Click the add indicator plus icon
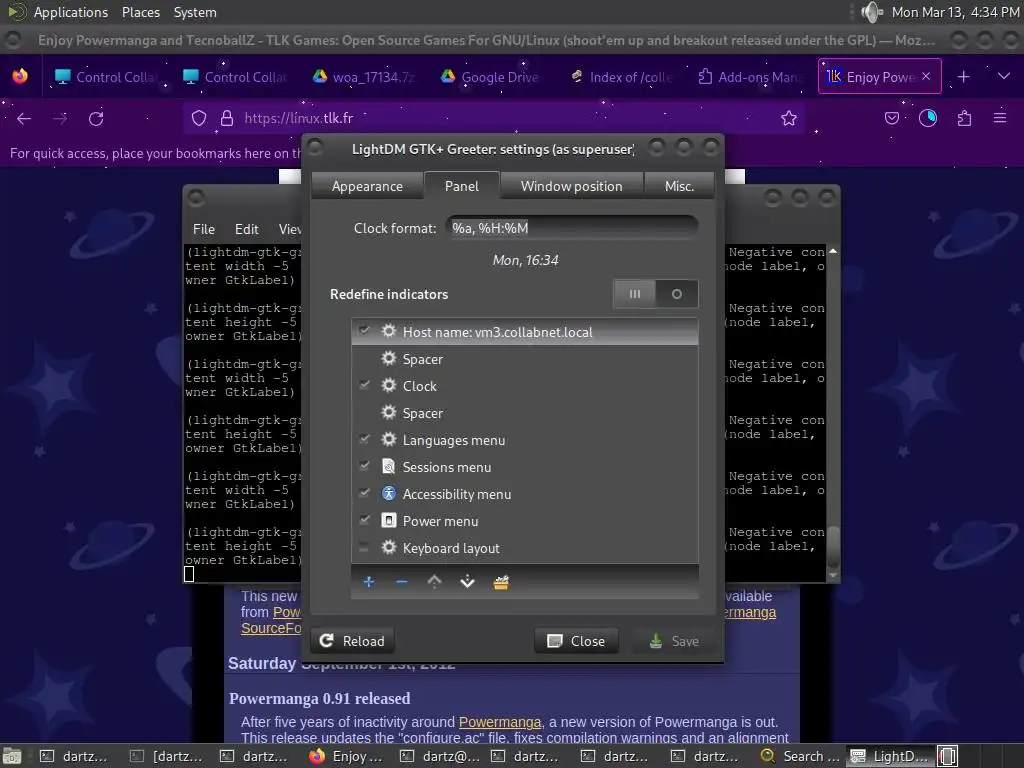Image resolution: width=1024 pixels, height=768 pixels. (369, 582)
